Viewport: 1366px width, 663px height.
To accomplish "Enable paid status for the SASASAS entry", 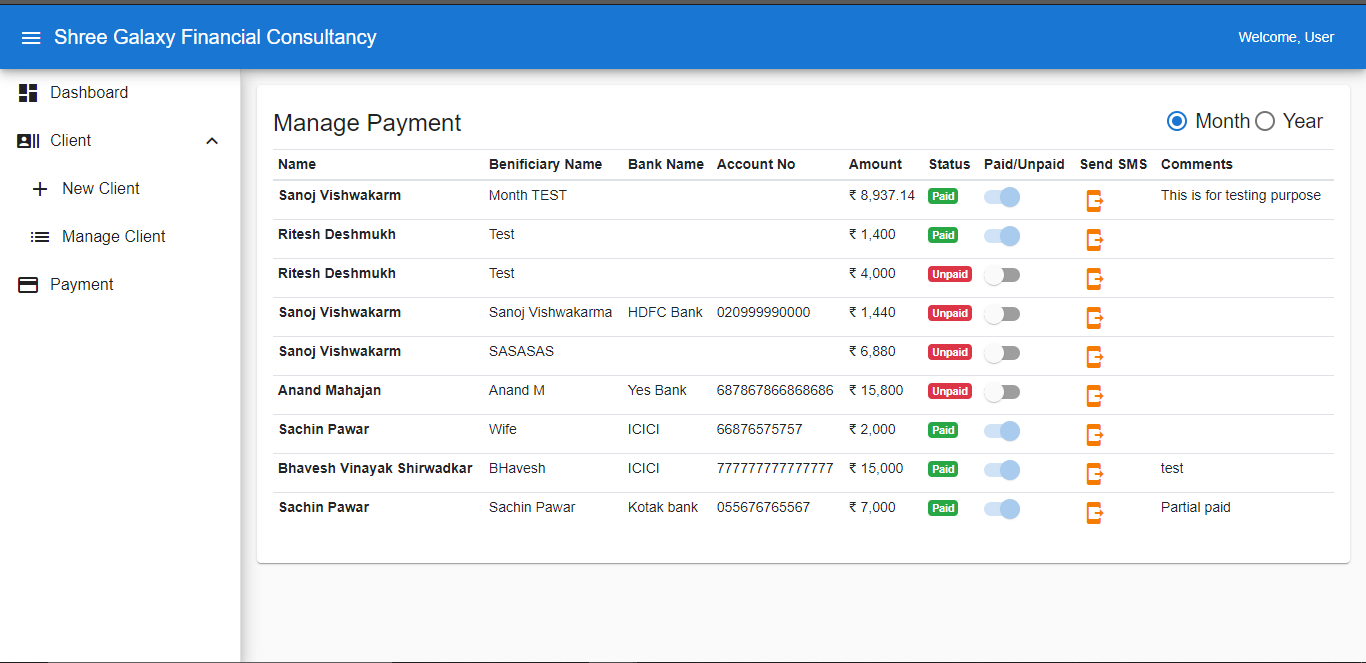I will pyautogui.click(x=1002, y=352).
